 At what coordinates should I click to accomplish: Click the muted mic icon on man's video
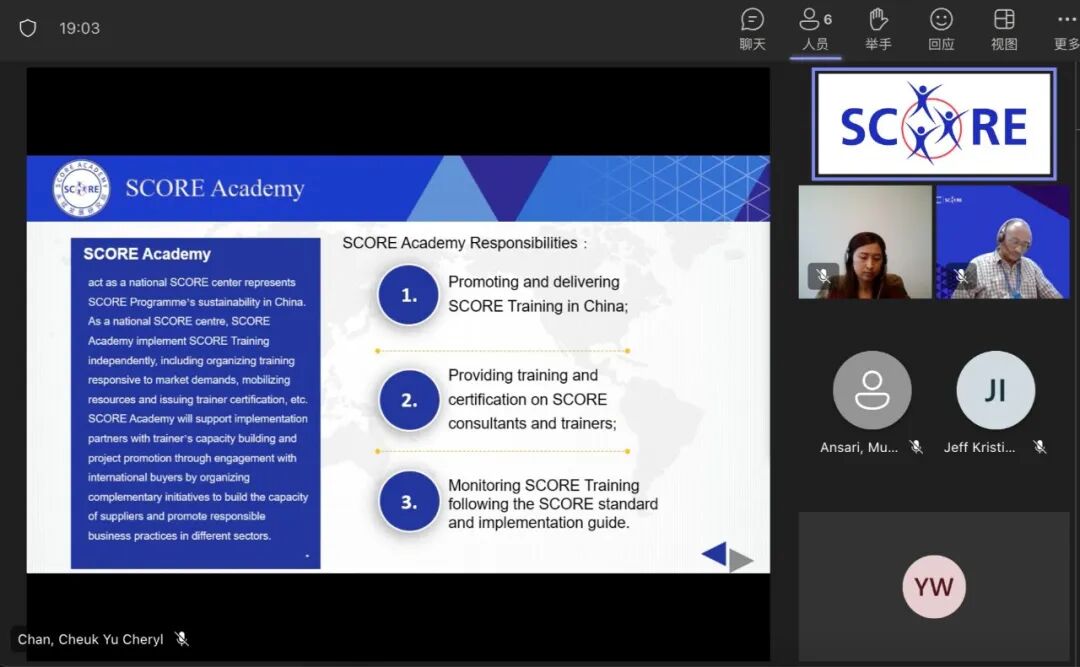tap(960, 276)
